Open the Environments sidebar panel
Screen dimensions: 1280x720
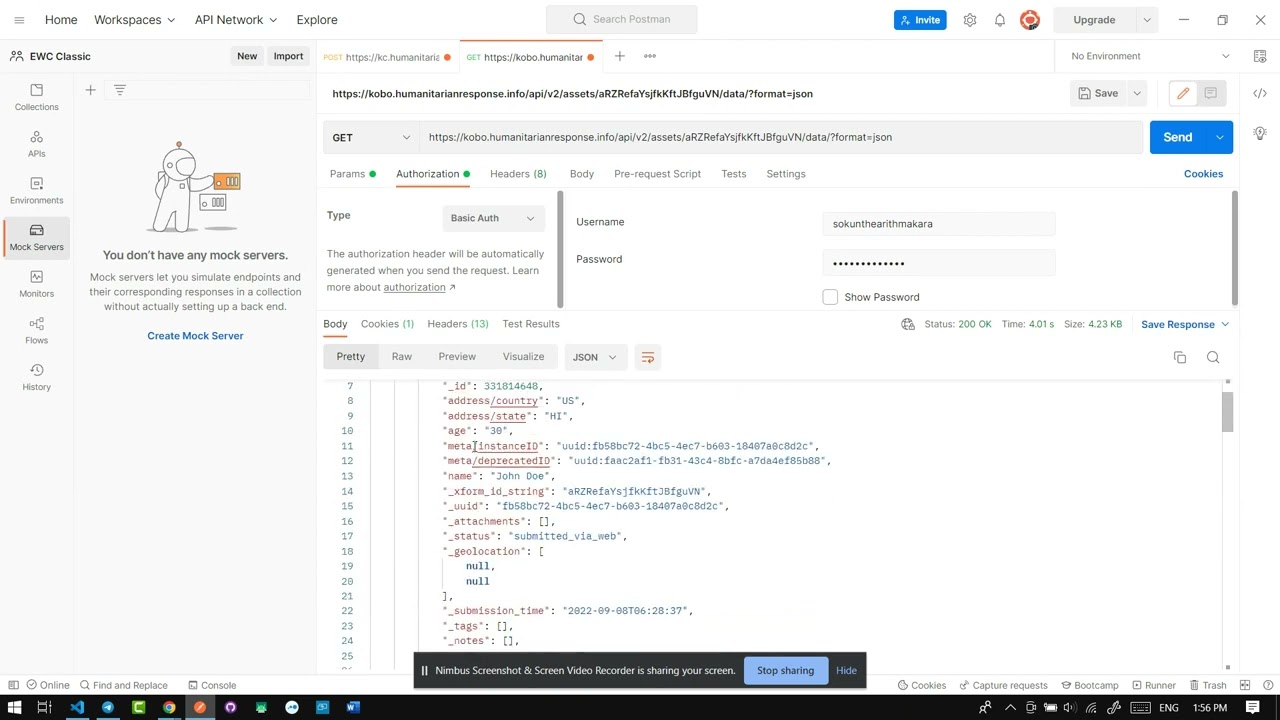point(36,190)
